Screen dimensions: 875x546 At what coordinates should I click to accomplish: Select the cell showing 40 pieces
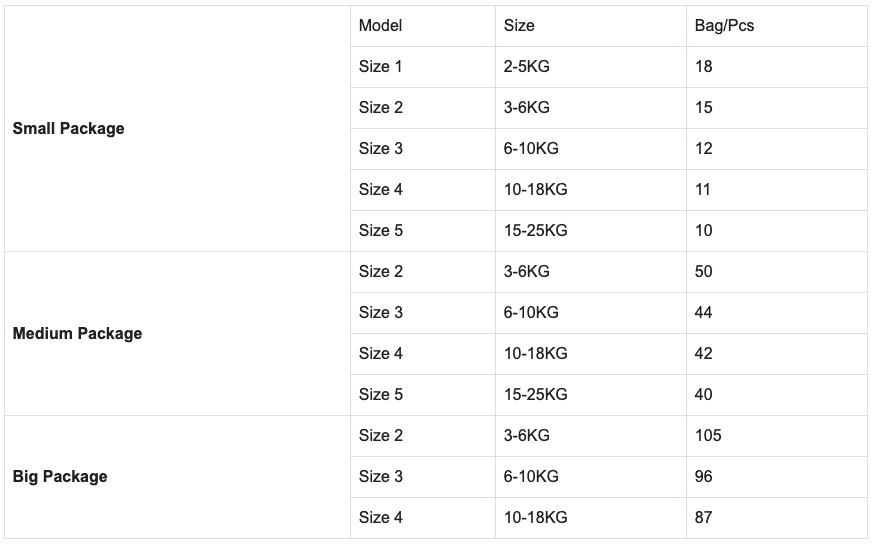[x=777, y=395]
